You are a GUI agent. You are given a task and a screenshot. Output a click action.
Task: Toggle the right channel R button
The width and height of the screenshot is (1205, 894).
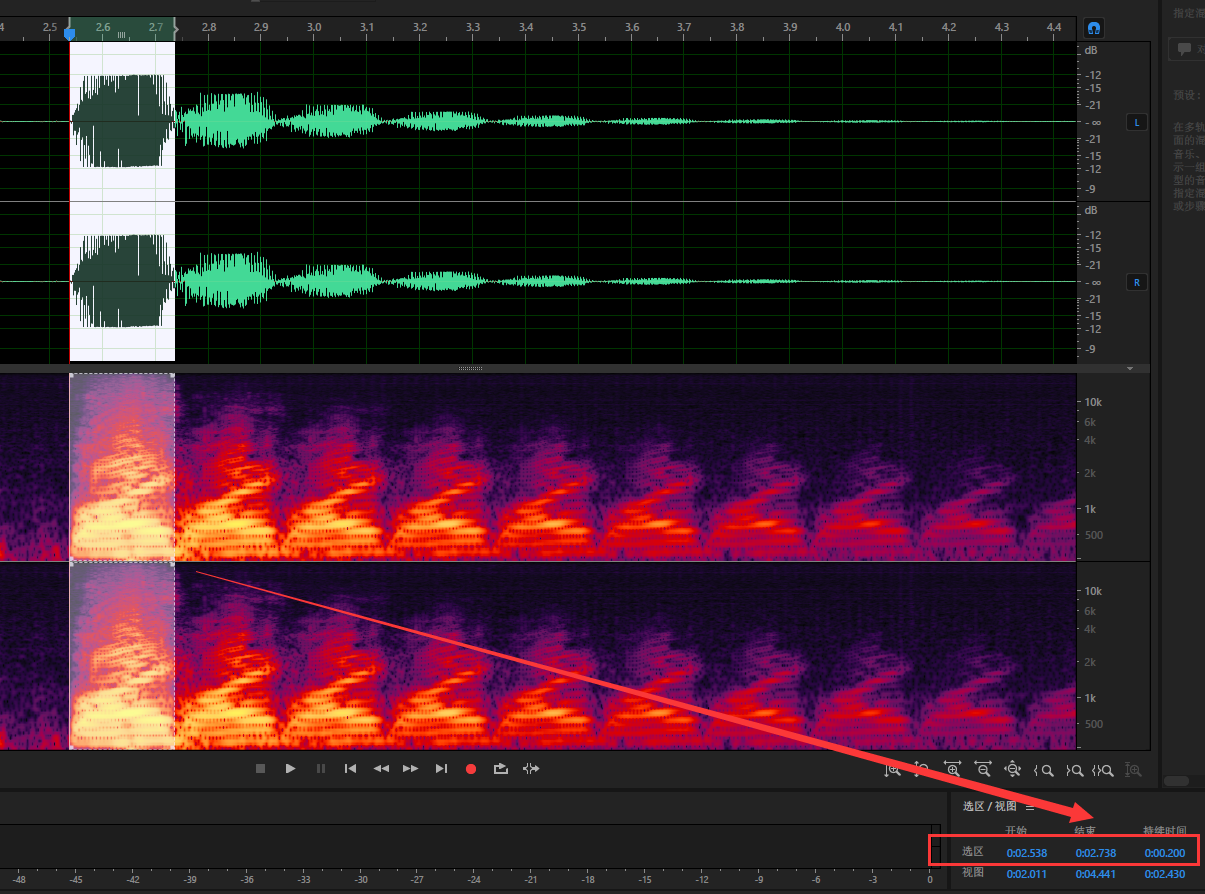pos(1136,282)
